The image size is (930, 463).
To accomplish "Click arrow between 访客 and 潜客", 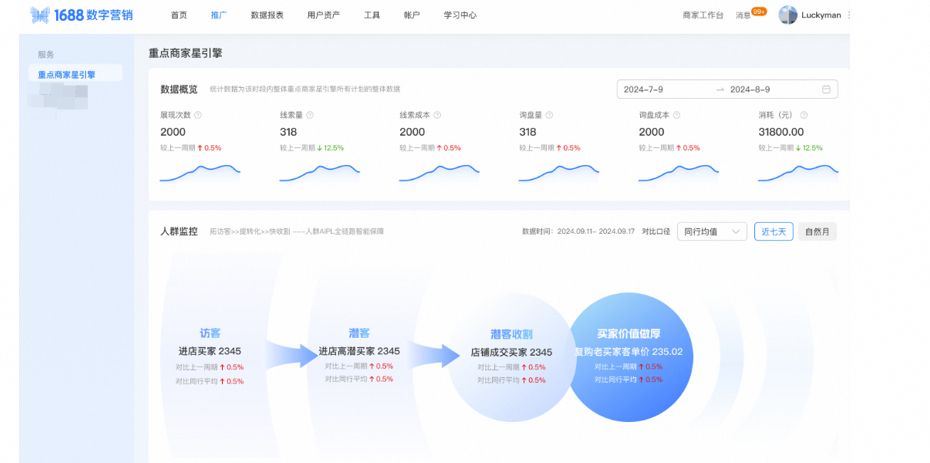I will coord(291,355).
